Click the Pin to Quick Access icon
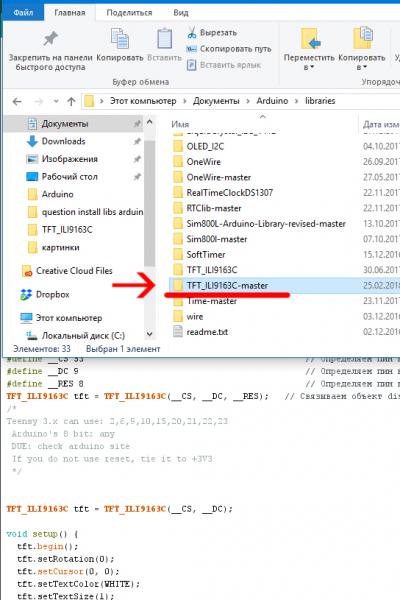Screen dimensions: 400x600 (x=50, y=39)
